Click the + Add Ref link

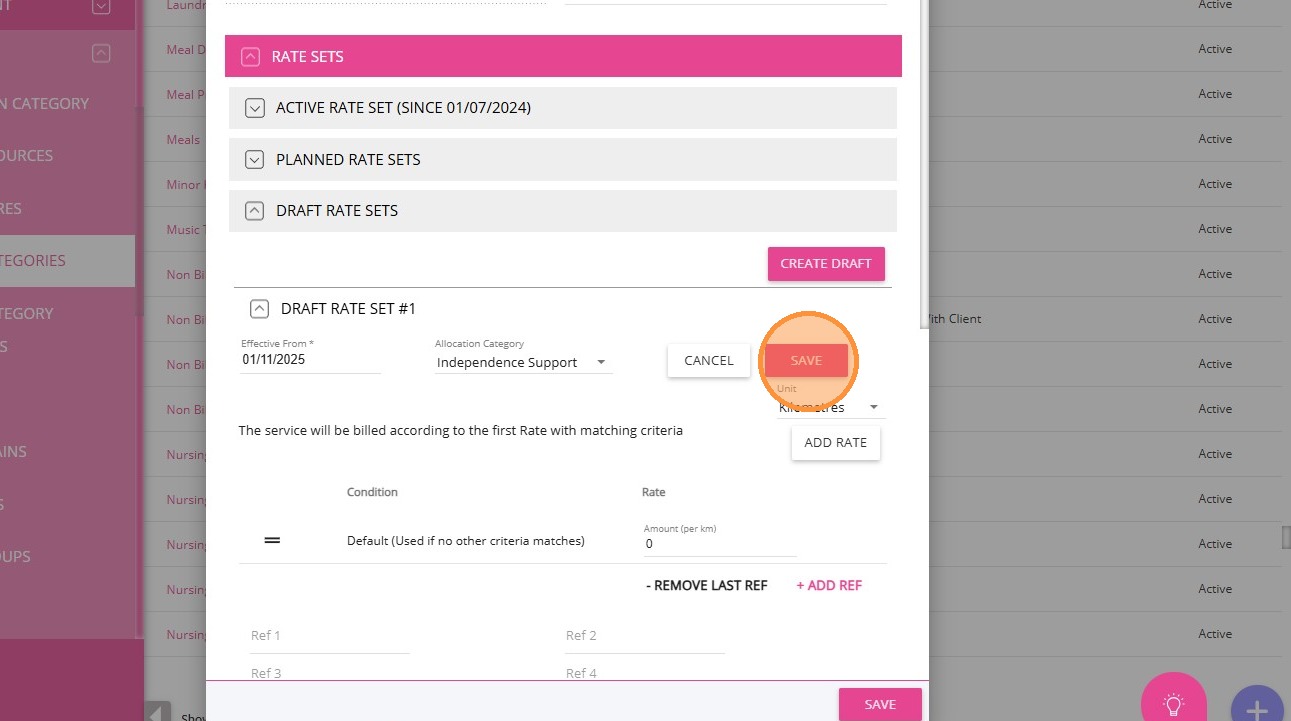tap(828, 585)
